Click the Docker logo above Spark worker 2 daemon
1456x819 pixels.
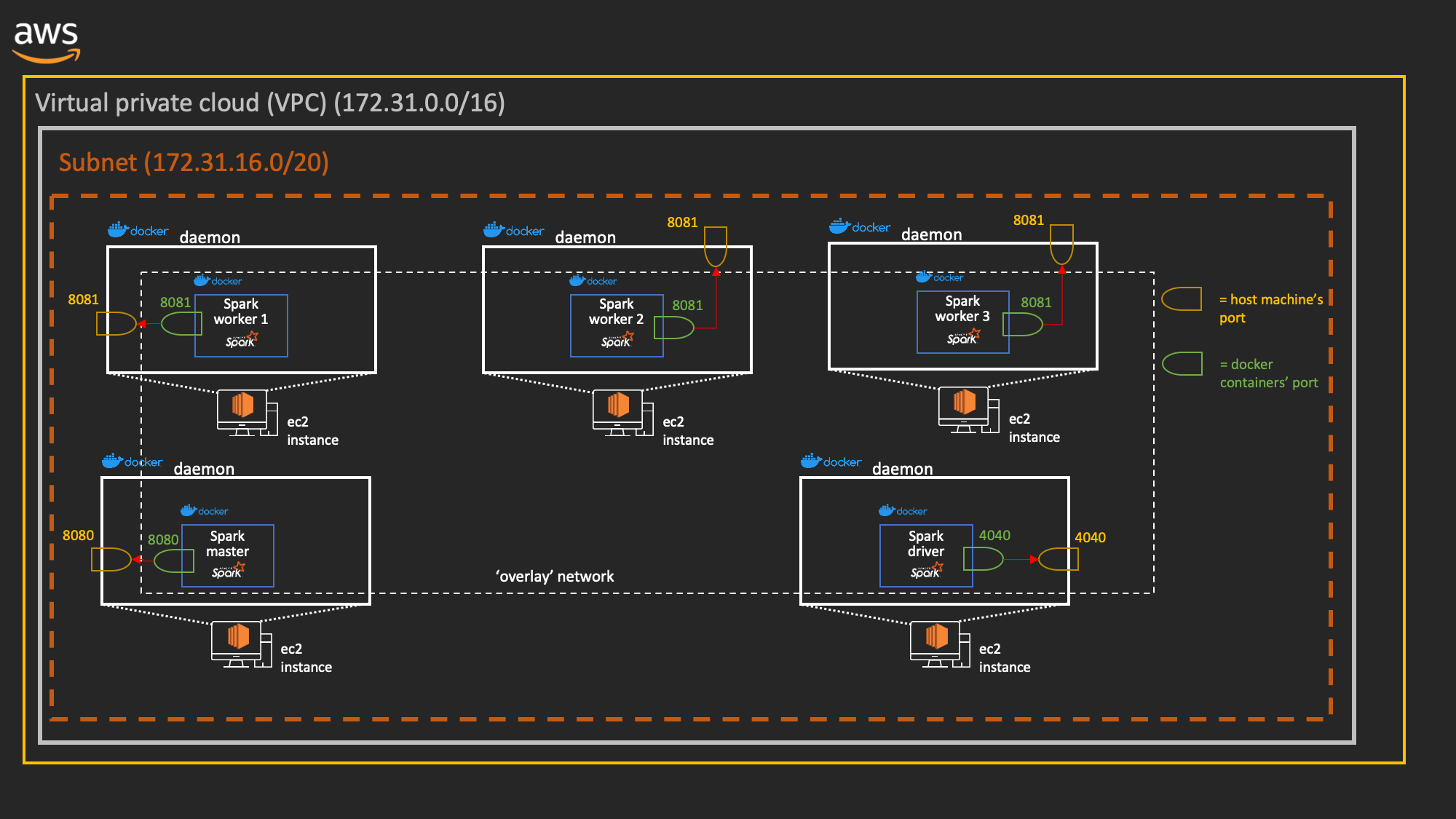pyautogui.click(x=515, y=230)
